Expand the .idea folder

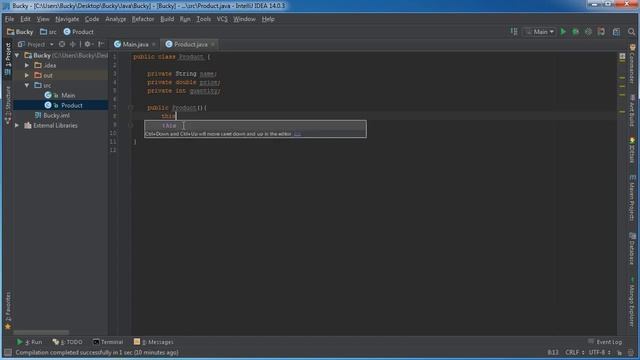click(x=27, y=65)
